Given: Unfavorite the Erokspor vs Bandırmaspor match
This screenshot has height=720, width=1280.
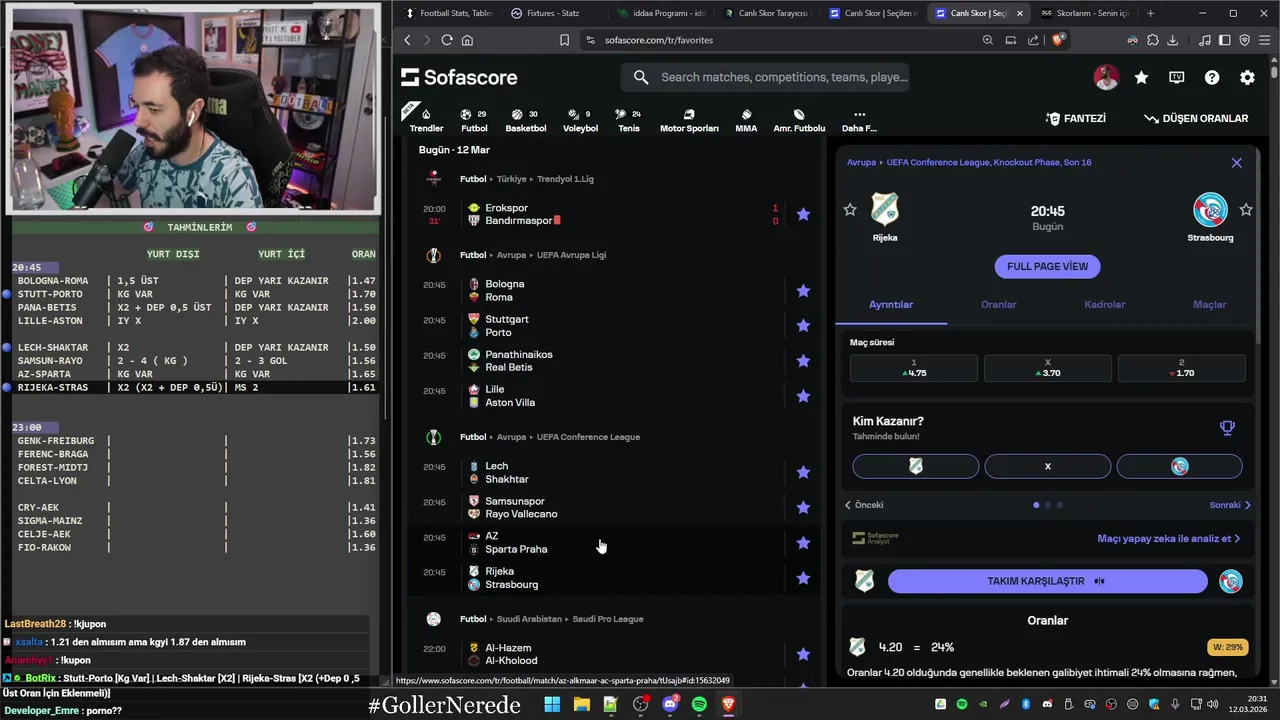Looking at the screenshot, I should [x=803, y=214].
